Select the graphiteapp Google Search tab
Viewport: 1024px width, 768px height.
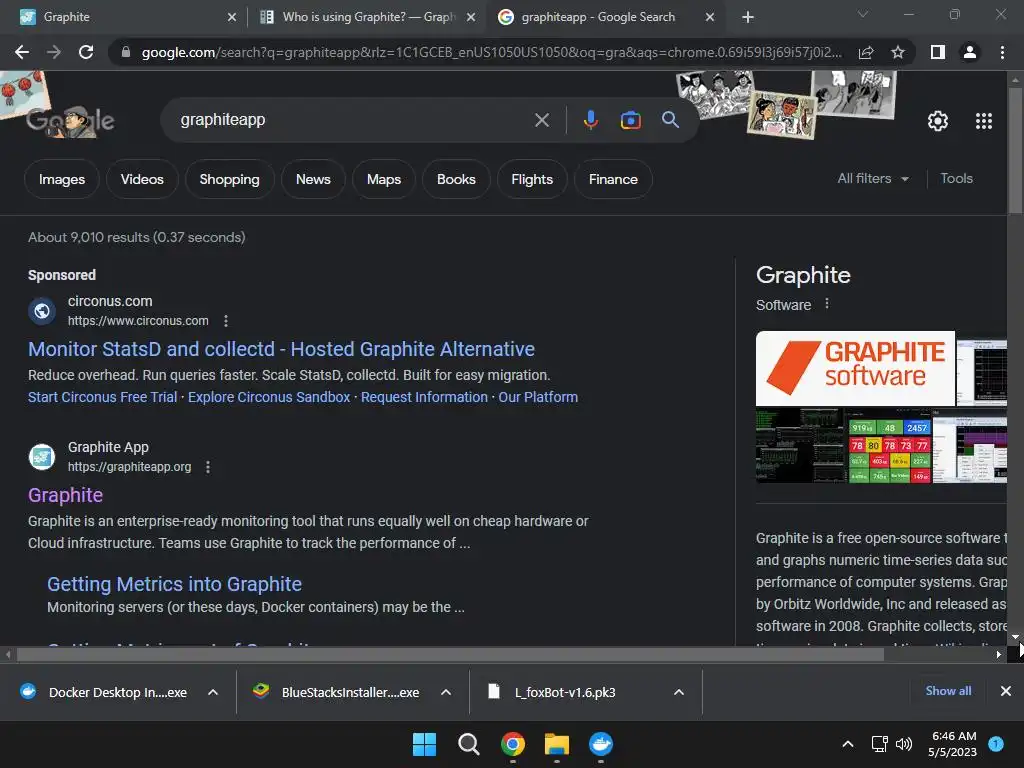pyautogui.click(x=606, y=17)
